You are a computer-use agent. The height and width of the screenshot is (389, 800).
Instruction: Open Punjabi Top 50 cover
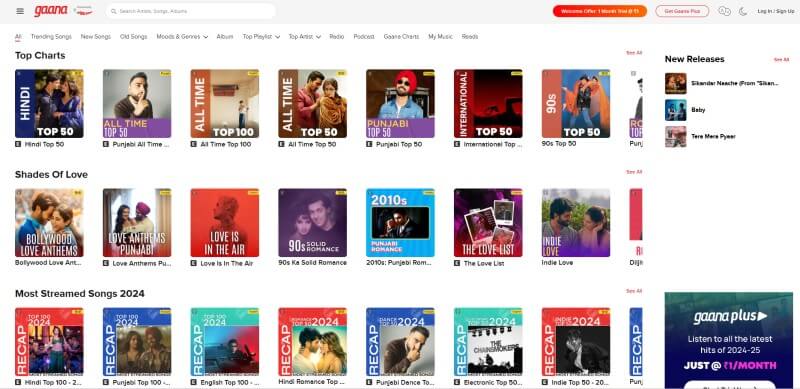click(x=400, y=104)
